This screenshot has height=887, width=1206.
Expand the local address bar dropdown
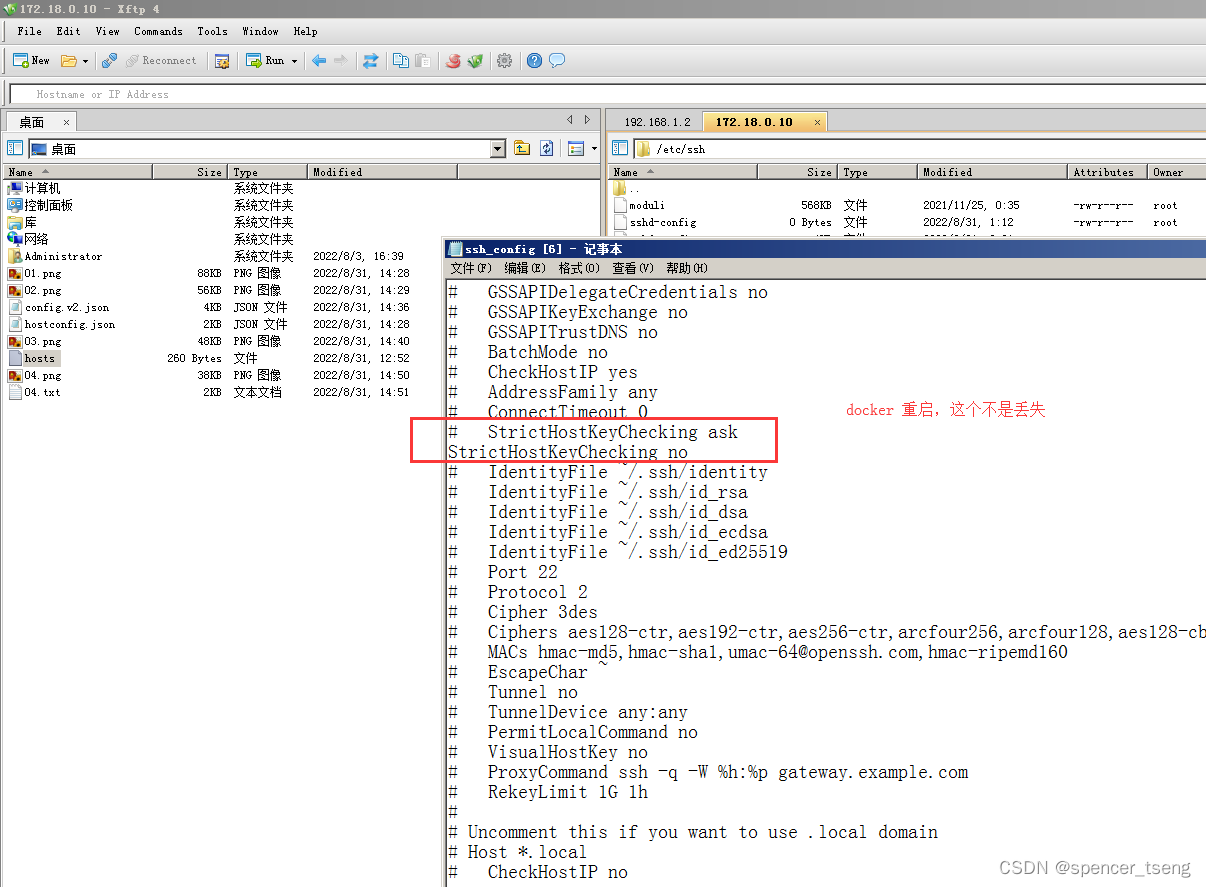(x=497, y=148)
